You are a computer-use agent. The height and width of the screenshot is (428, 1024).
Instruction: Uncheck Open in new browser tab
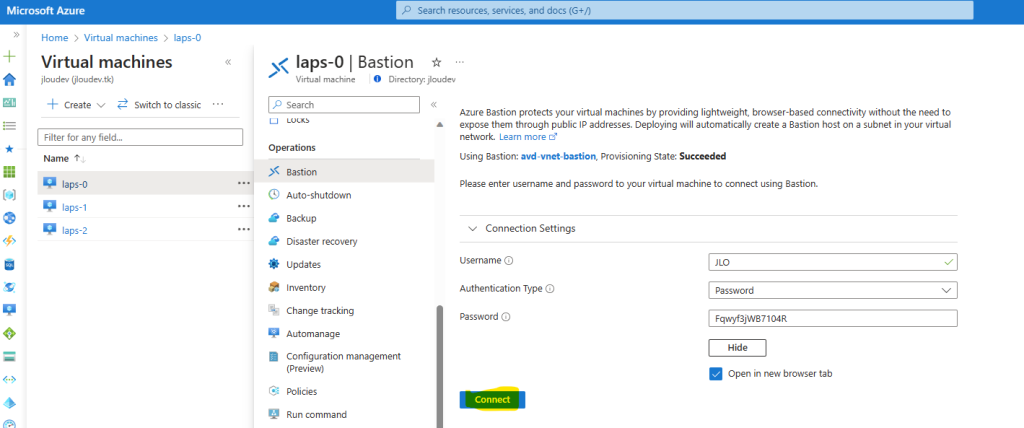pyautogui.click(x=716, y=374)
